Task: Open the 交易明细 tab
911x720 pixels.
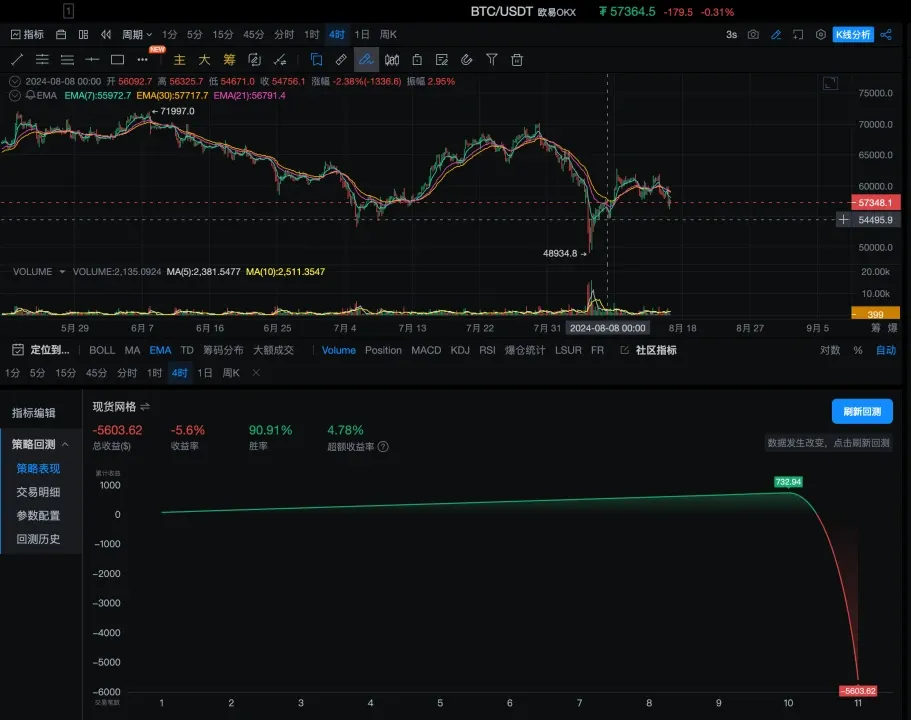Action: pos(38,492)
